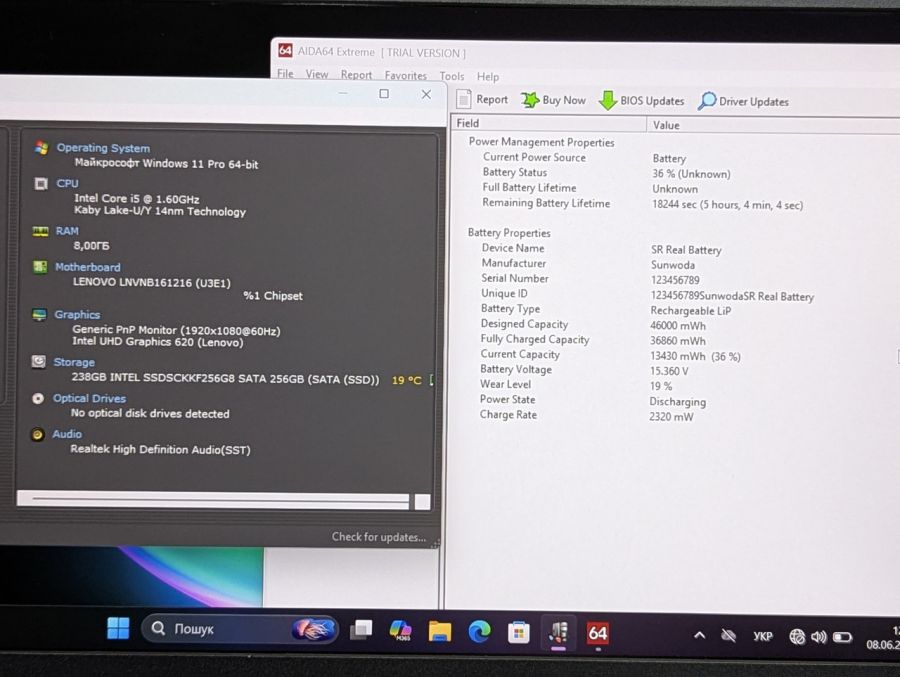The height and width of the screenshot is (677, 900).
Task: Click the 36860 mWh value
Action: (678, 341)
